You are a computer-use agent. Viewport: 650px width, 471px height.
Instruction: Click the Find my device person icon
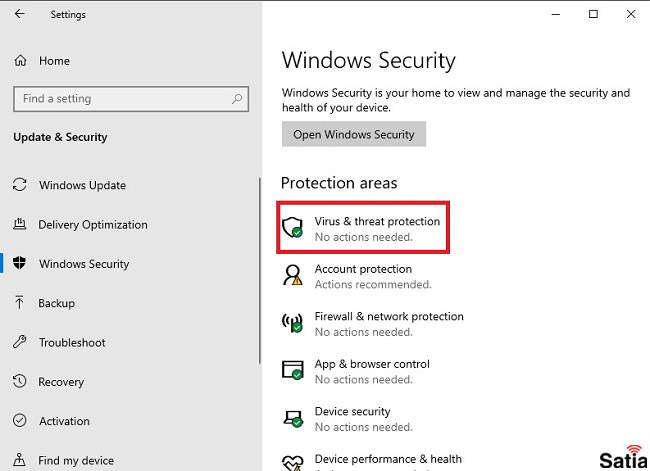point(19,460)
